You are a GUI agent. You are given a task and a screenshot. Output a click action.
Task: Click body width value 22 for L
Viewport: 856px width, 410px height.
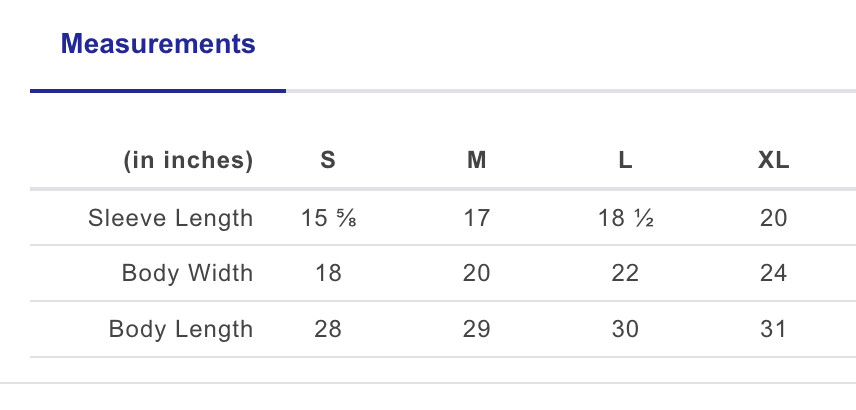626,273
